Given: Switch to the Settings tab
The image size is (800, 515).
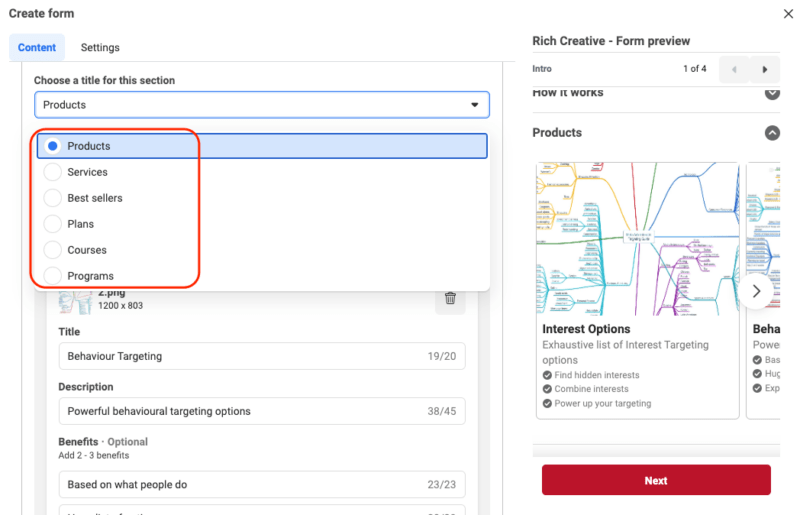Looking at the screenshot, I should click(100, 47).
